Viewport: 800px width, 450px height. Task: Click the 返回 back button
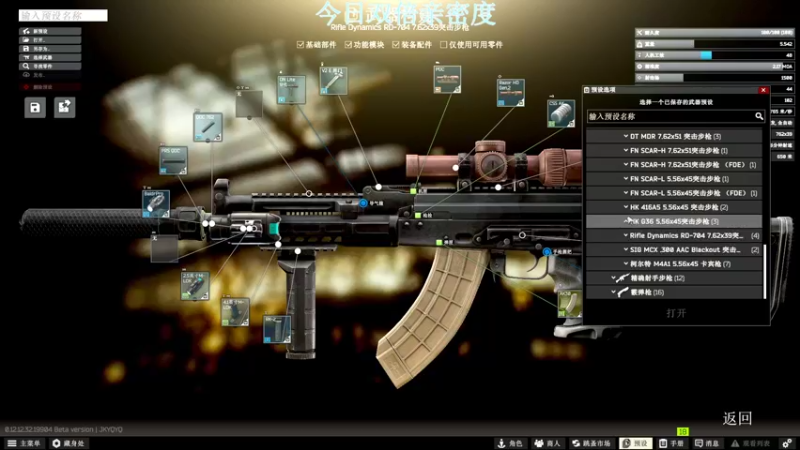coord(737,418)
